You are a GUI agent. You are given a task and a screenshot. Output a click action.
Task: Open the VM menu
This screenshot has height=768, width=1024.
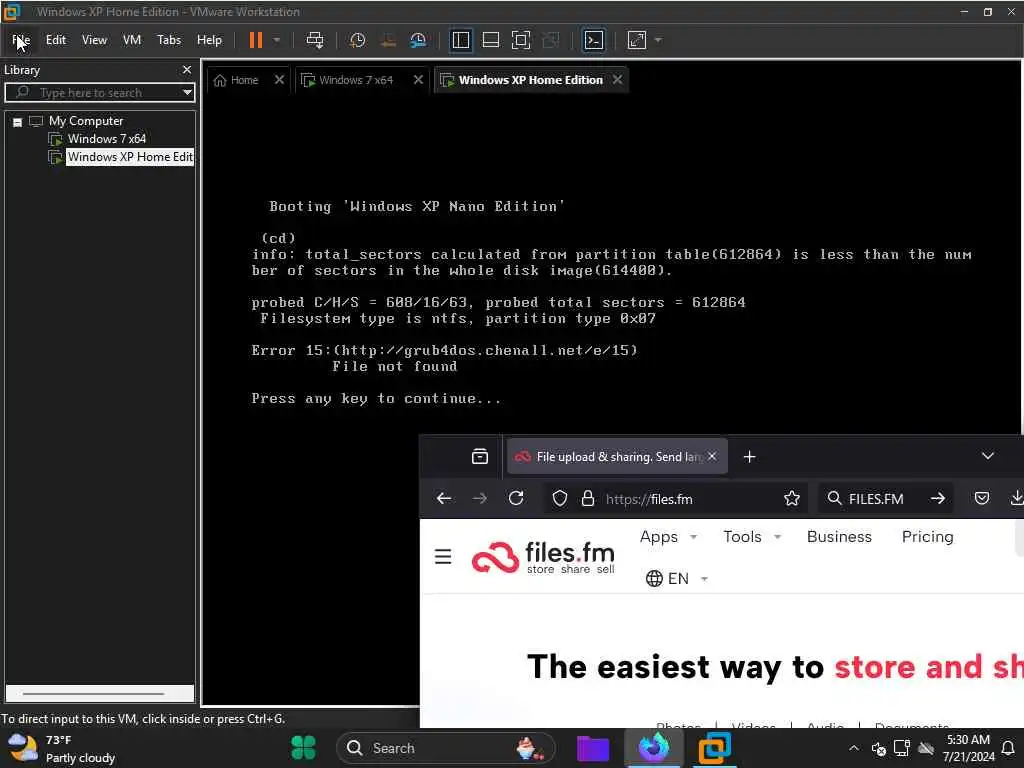point(132,40)
